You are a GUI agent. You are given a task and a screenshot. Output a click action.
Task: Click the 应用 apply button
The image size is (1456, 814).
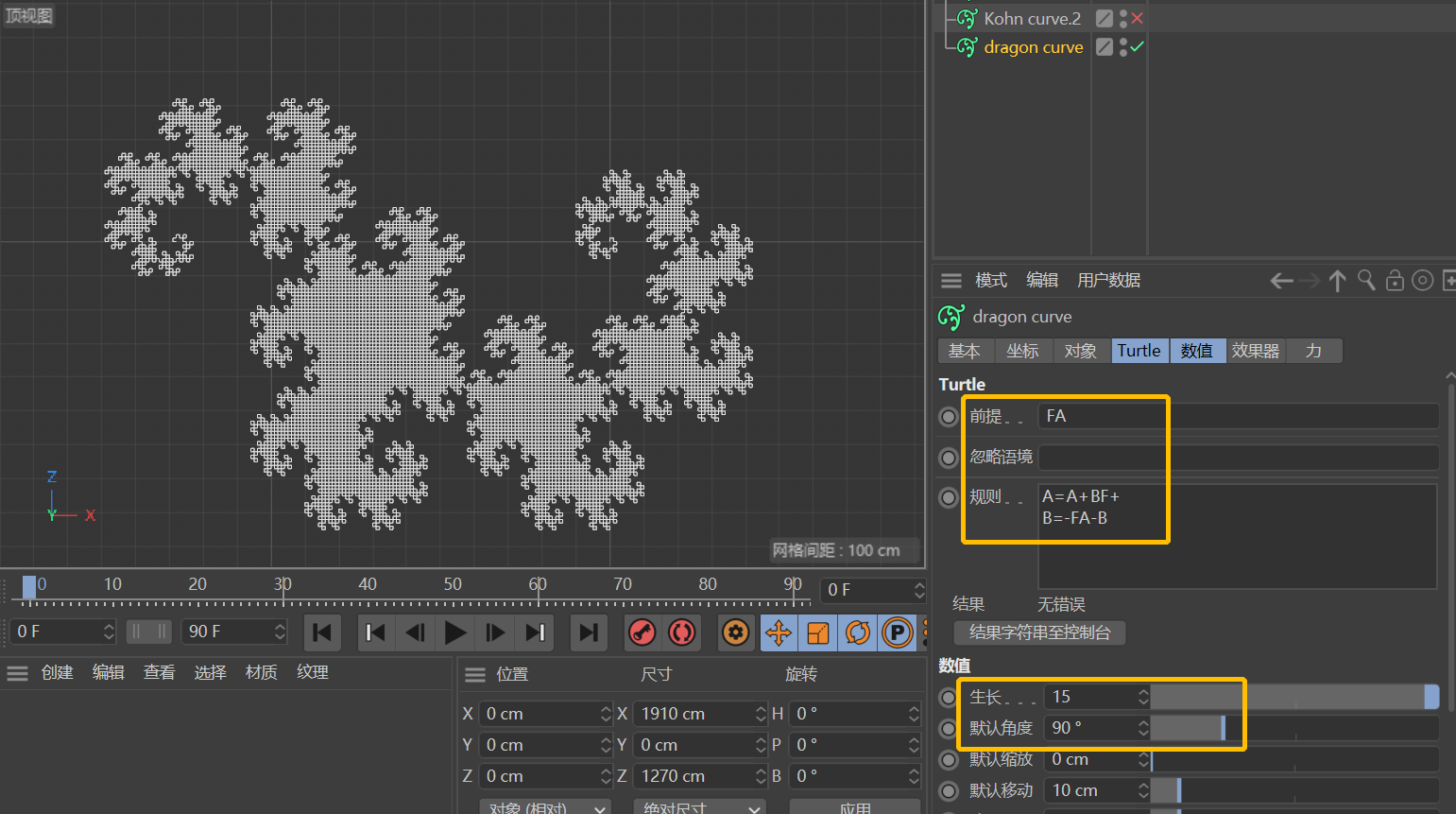click(855, 808)
